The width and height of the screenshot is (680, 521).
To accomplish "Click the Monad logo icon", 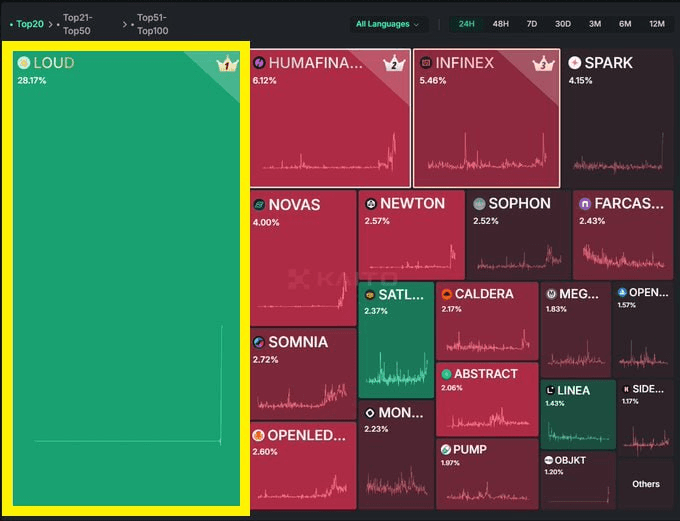I will click(x=370, y=413).
